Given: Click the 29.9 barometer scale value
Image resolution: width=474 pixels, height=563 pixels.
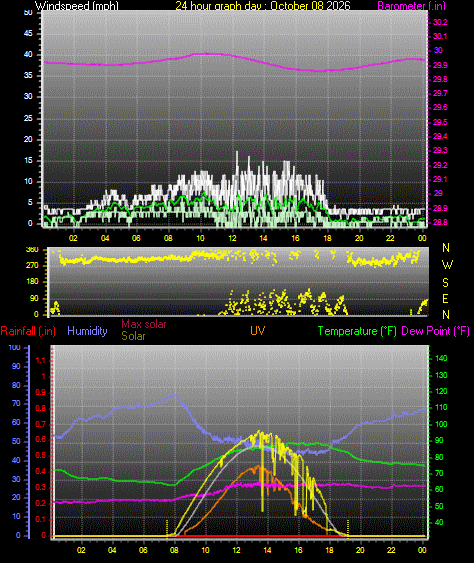Looking at the screenshot, I should coord(440,65).
